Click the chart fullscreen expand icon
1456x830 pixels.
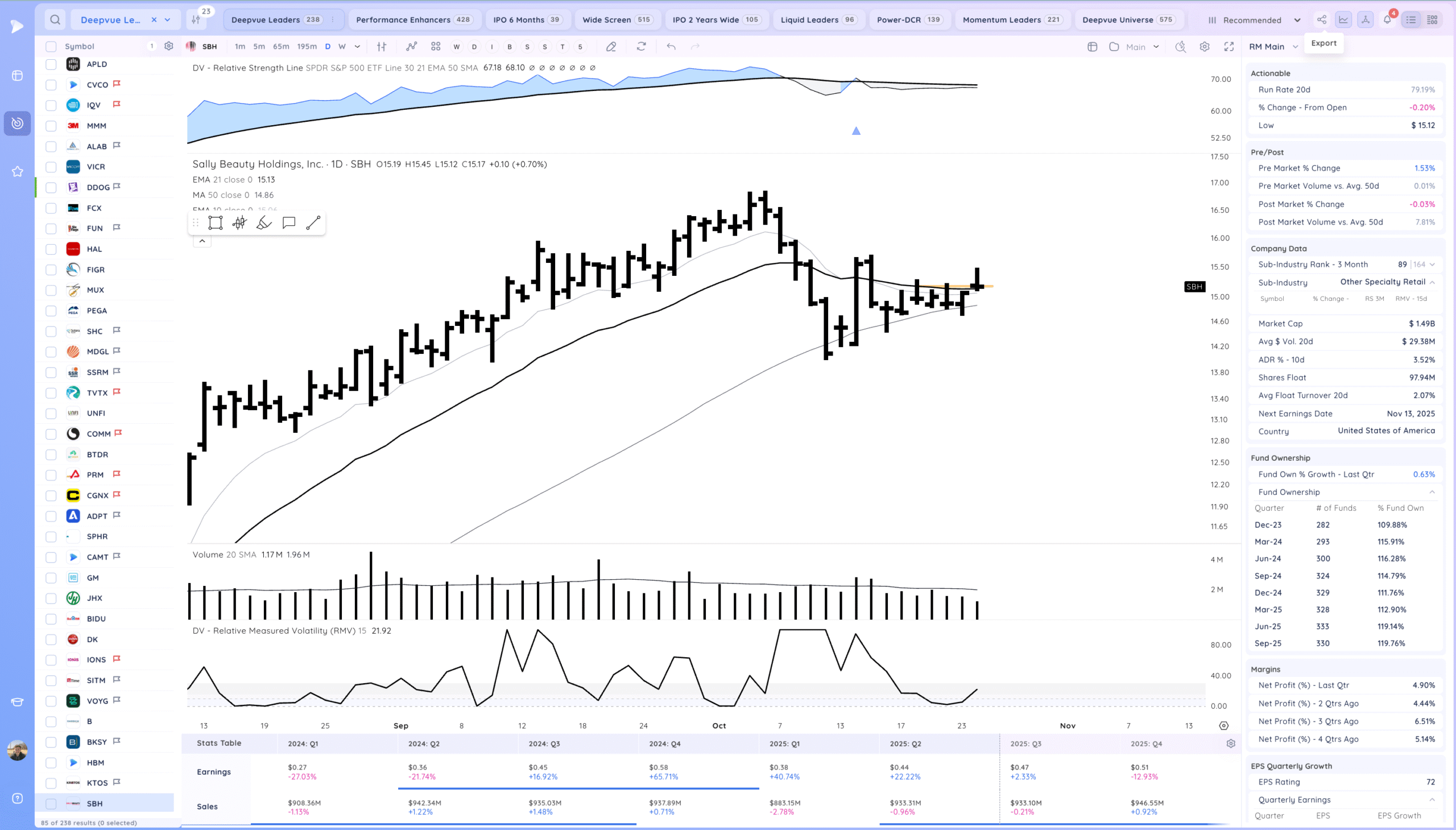click(x=1228, y=47)
